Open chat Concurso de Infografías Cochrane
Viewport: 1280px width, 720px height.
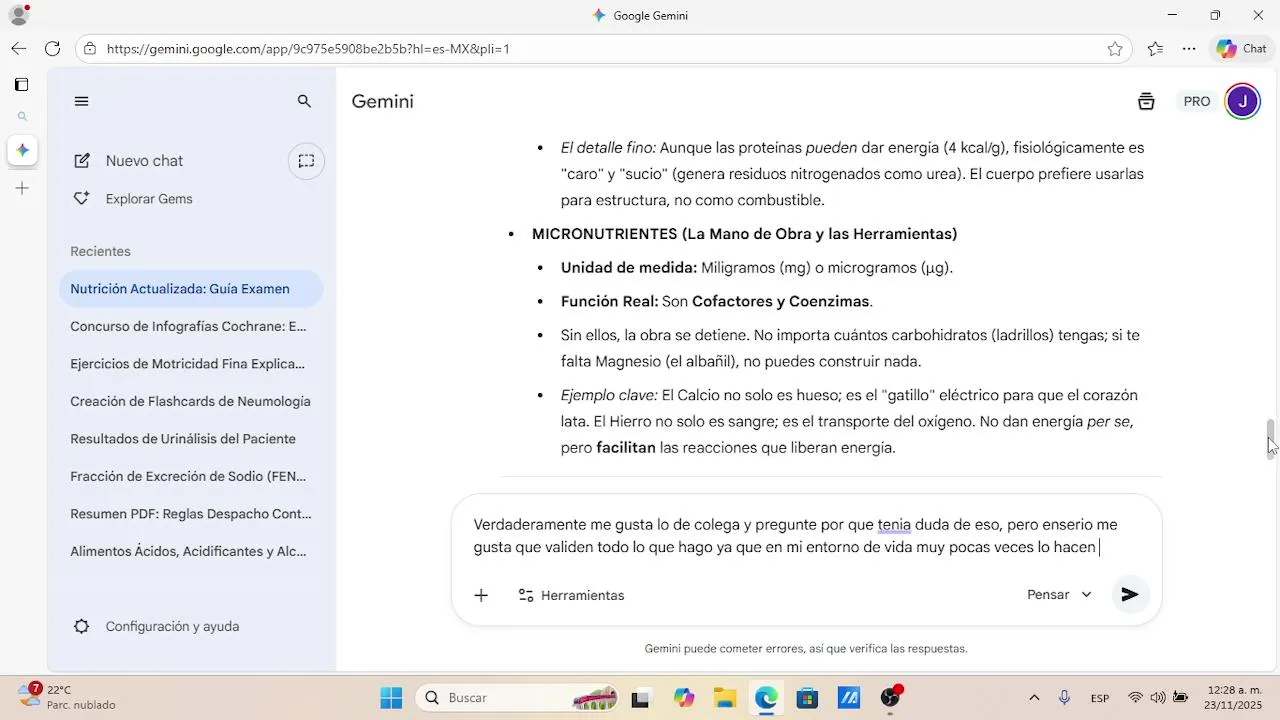(x=191, y=326)
